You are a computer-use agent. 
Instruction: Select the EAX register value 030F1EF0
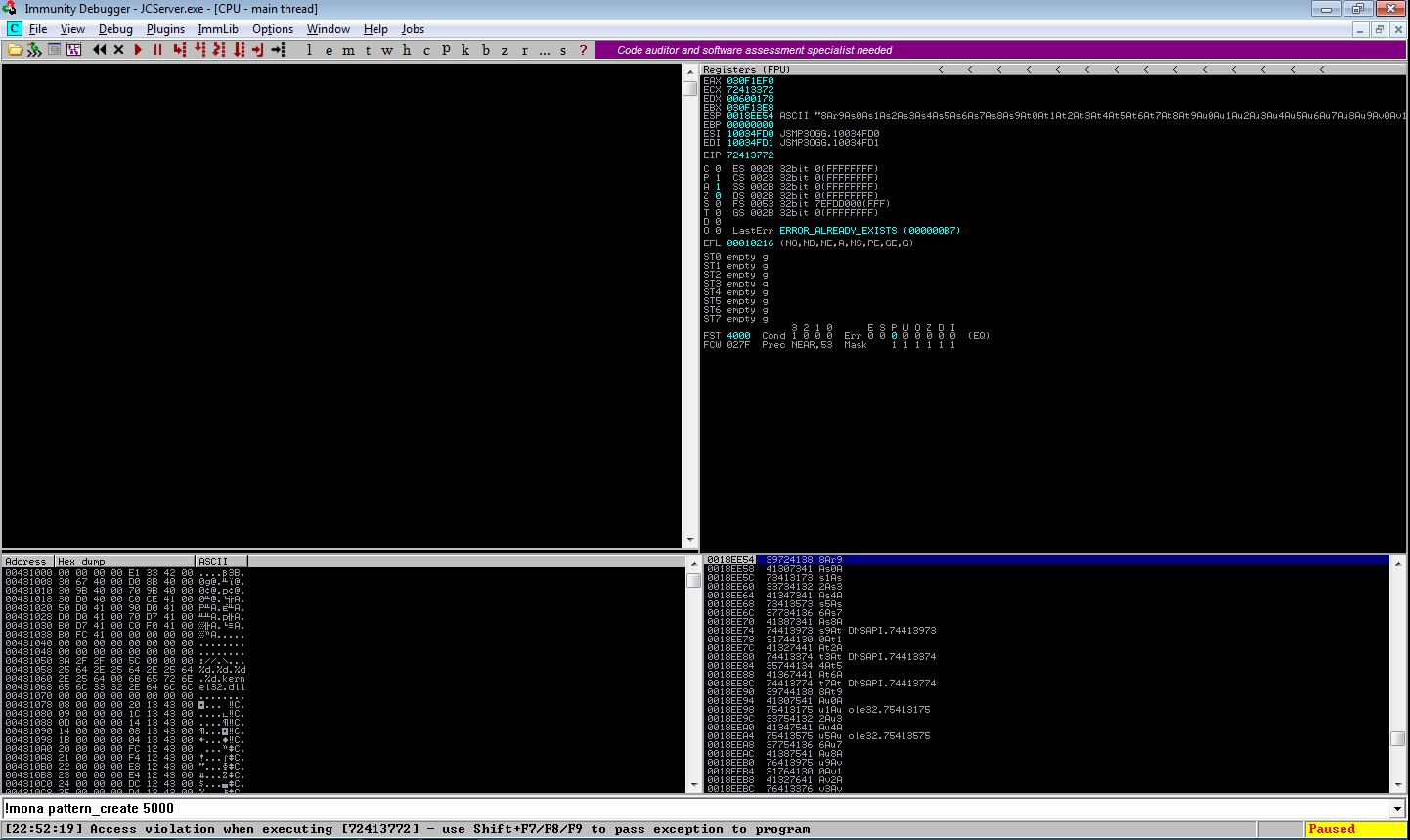coord(750,81)
